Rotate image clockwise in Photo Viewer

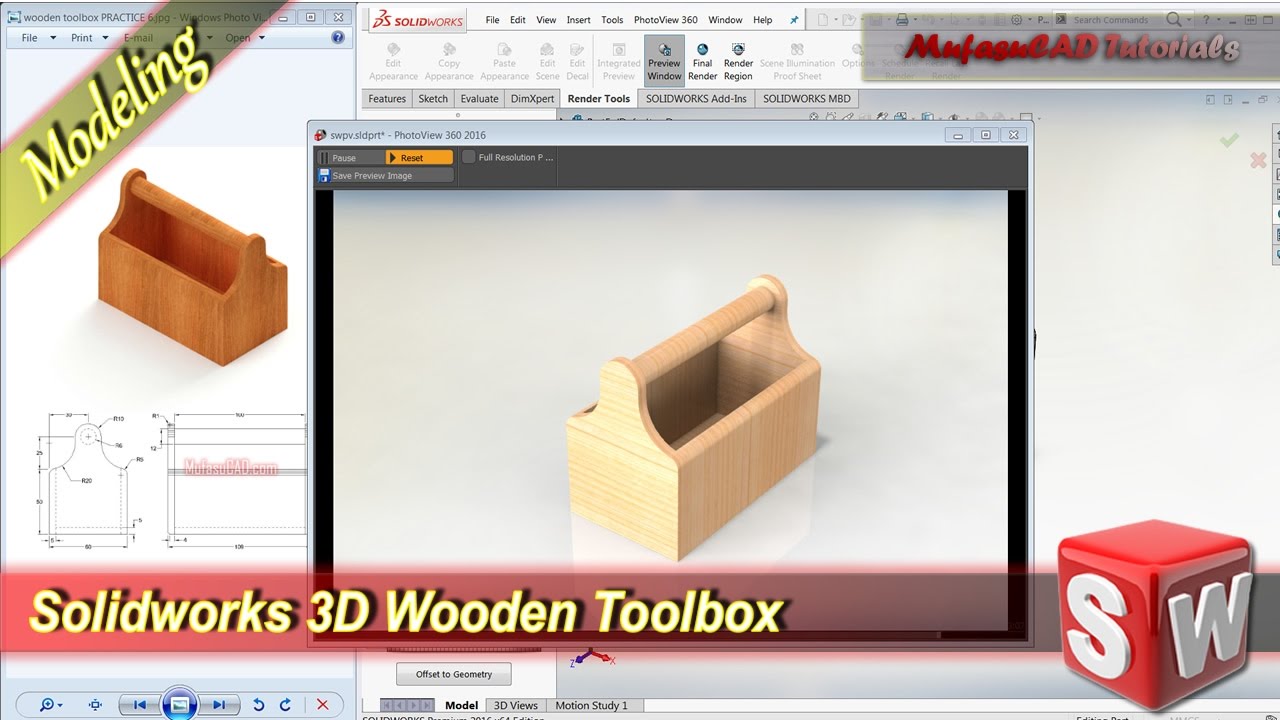(286, 705)
